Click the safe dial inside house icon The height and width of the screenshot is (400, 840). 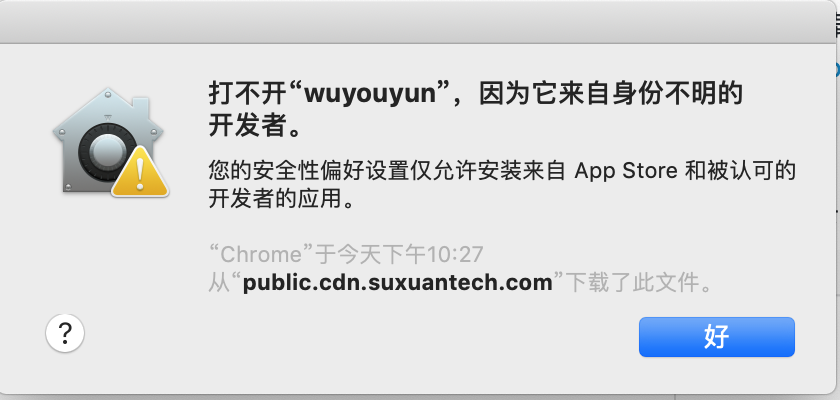click(x=105, y=151)
